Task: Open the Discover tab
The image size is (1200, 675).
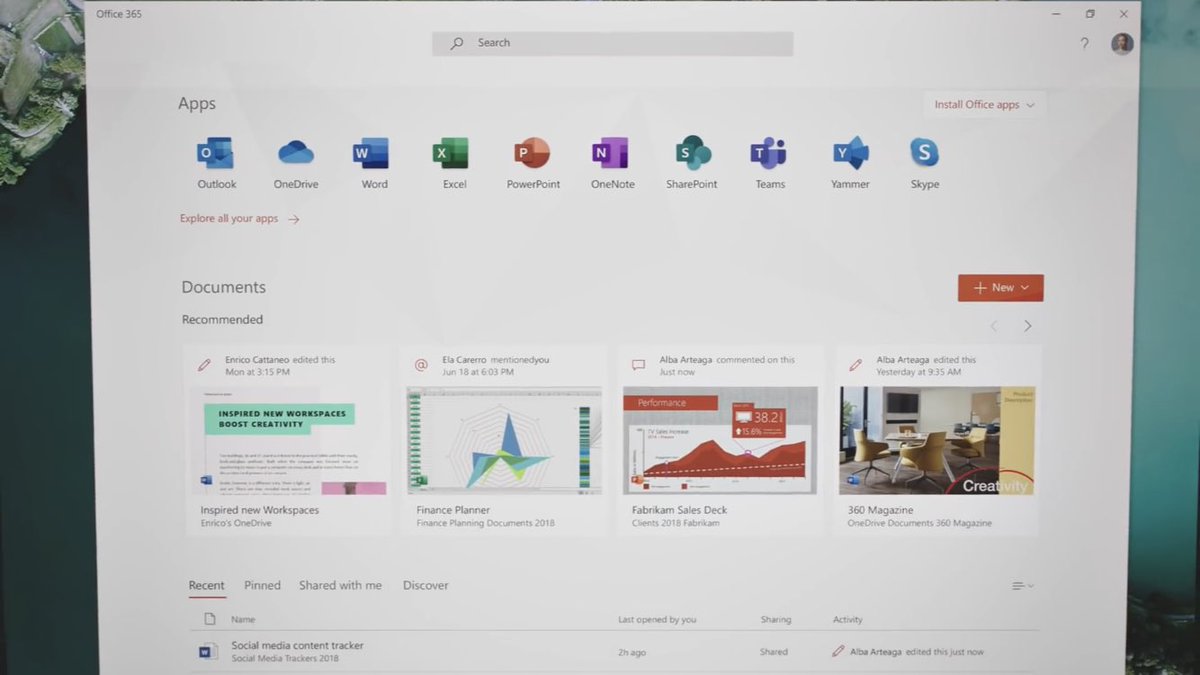Action: point(426,586)
